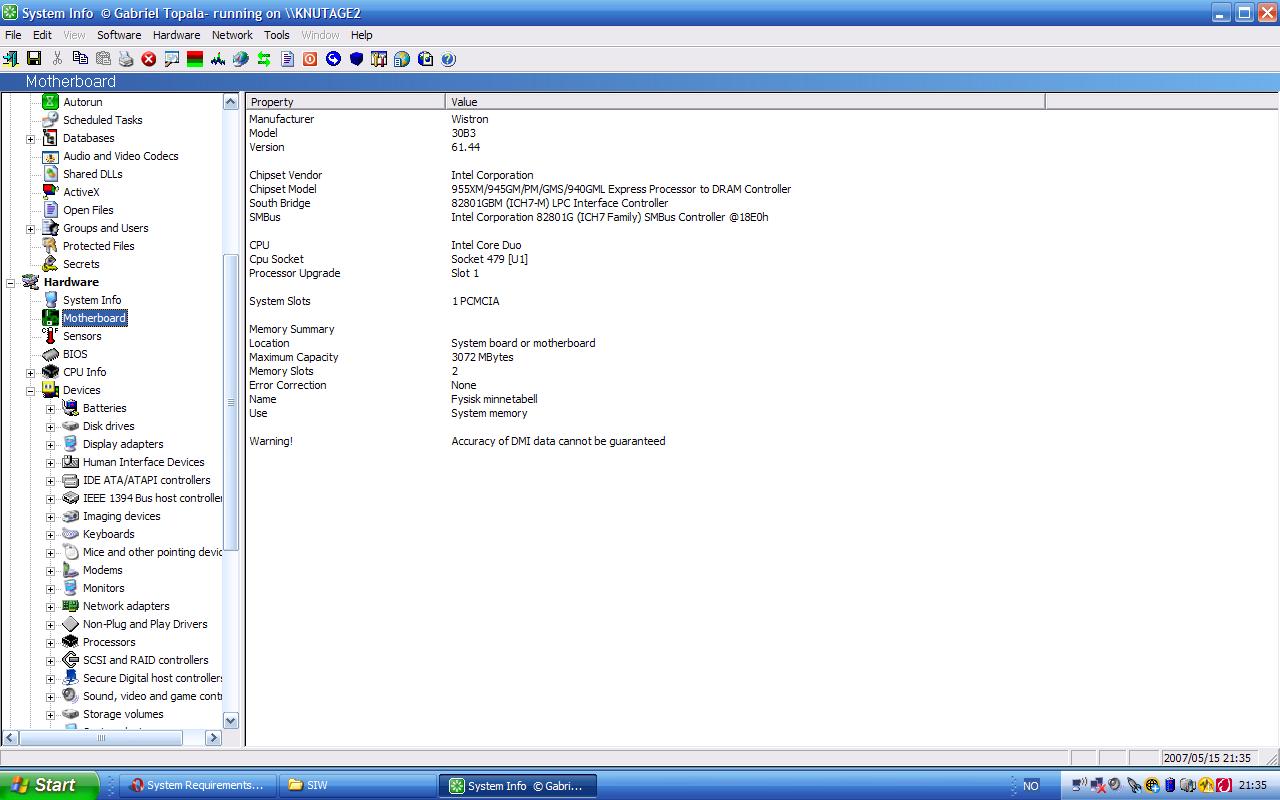Click the Sensors thermometer icon in tree
Viewport: 1280px width, 800px height.
pos(50,336)
